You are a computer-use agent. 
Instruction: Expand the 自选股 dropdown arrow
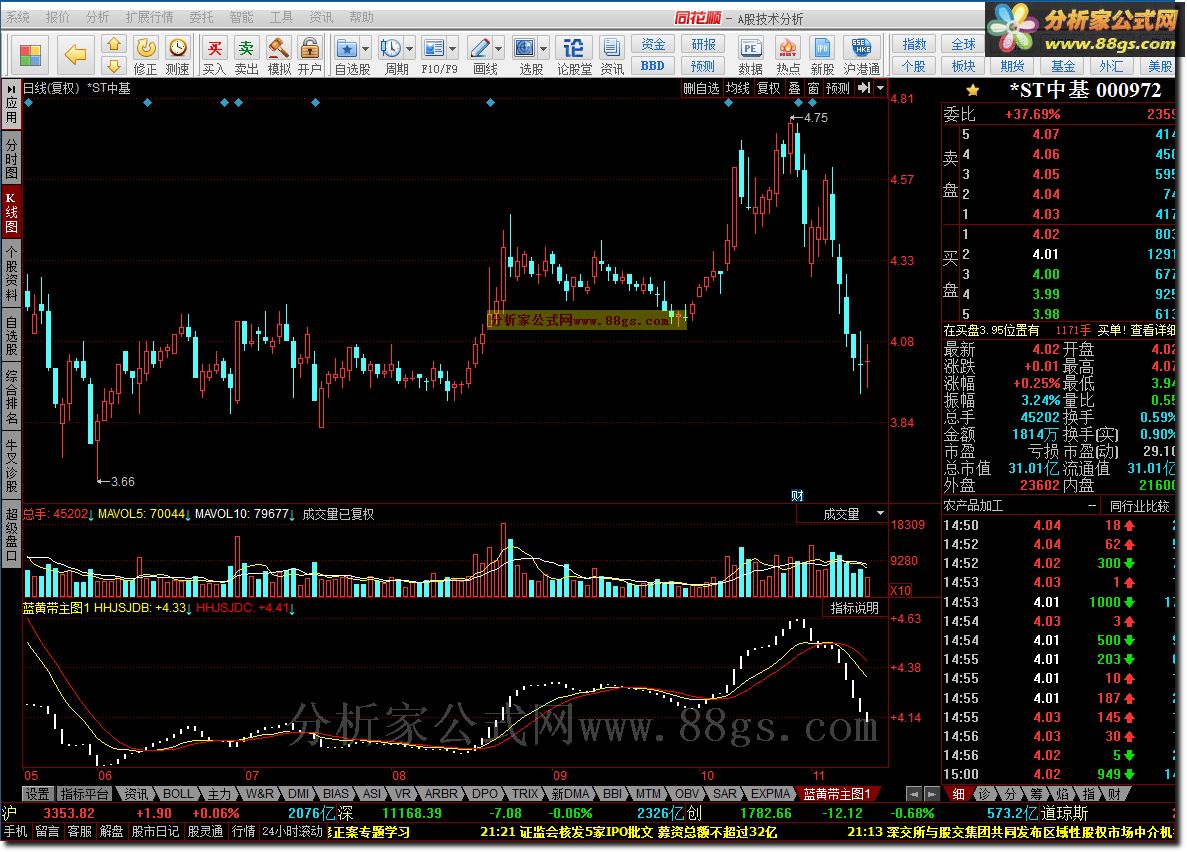click(x=366, y=49)
